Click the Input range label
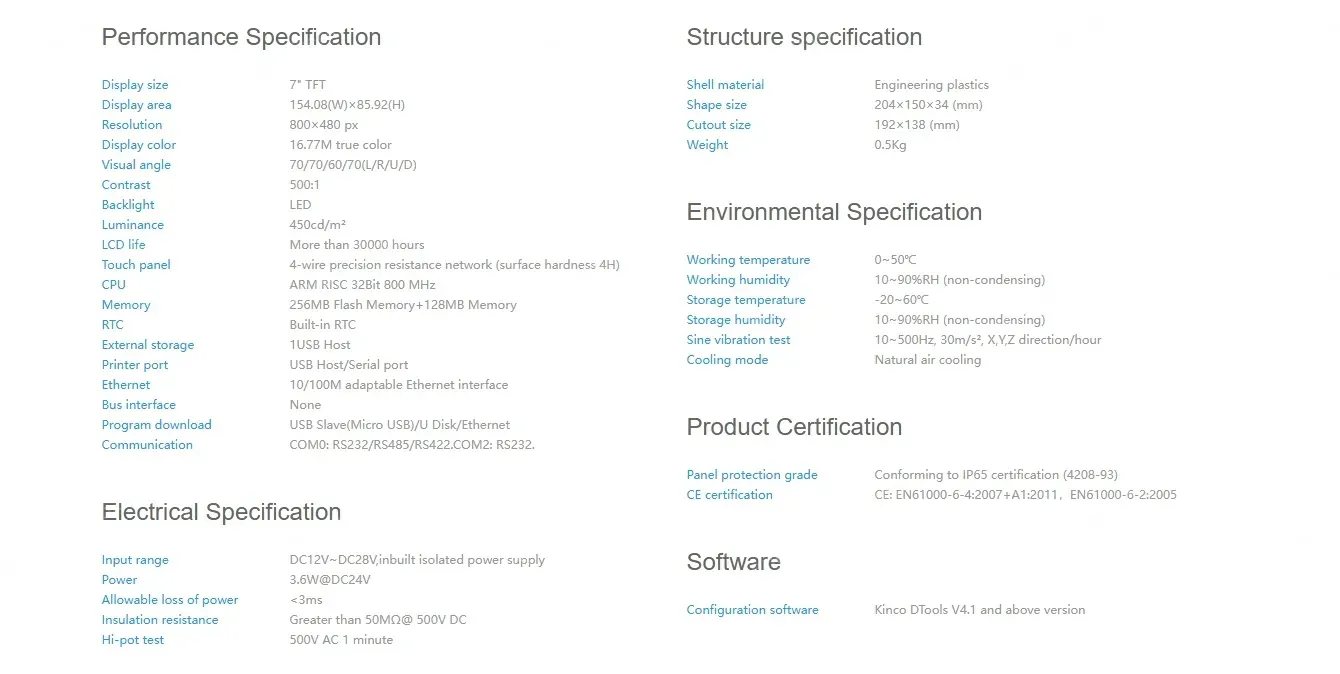Image resolution: width=1340 pixels, height=674 pixels. click(x=135, y=560)
